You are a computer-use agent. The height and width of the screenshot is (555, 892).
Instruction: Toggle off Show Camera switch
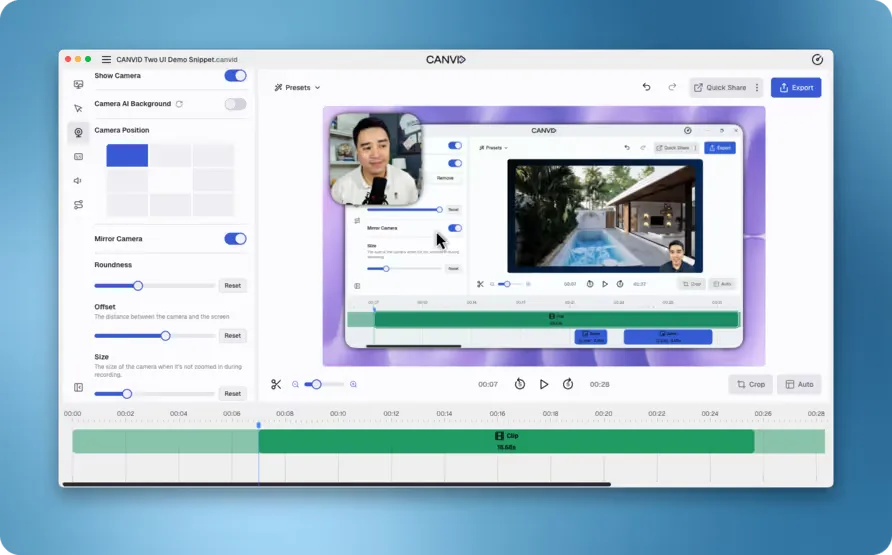235,76
